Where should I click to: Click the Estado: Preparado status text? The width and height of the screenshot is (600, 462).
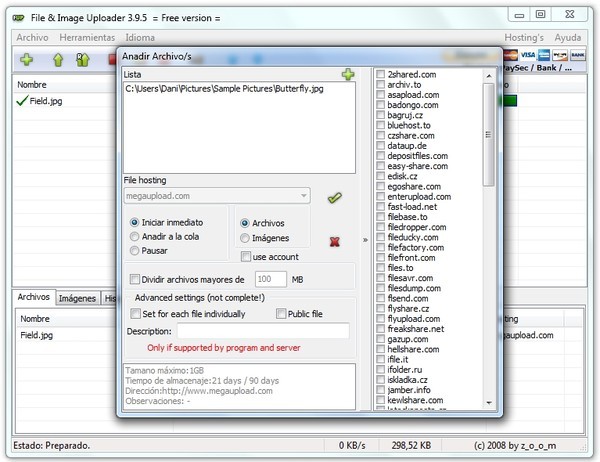[52, 445]
